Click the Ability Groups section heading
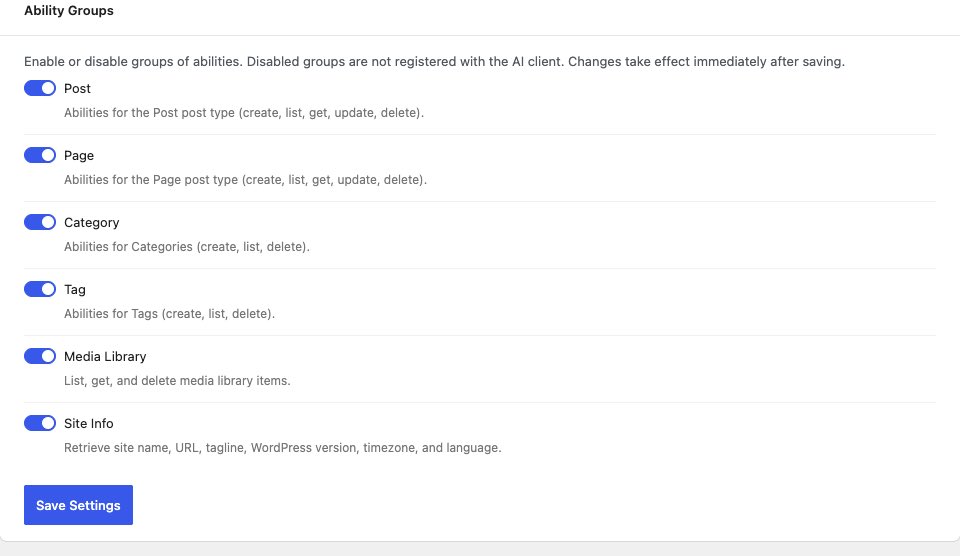 click(69, 11)
